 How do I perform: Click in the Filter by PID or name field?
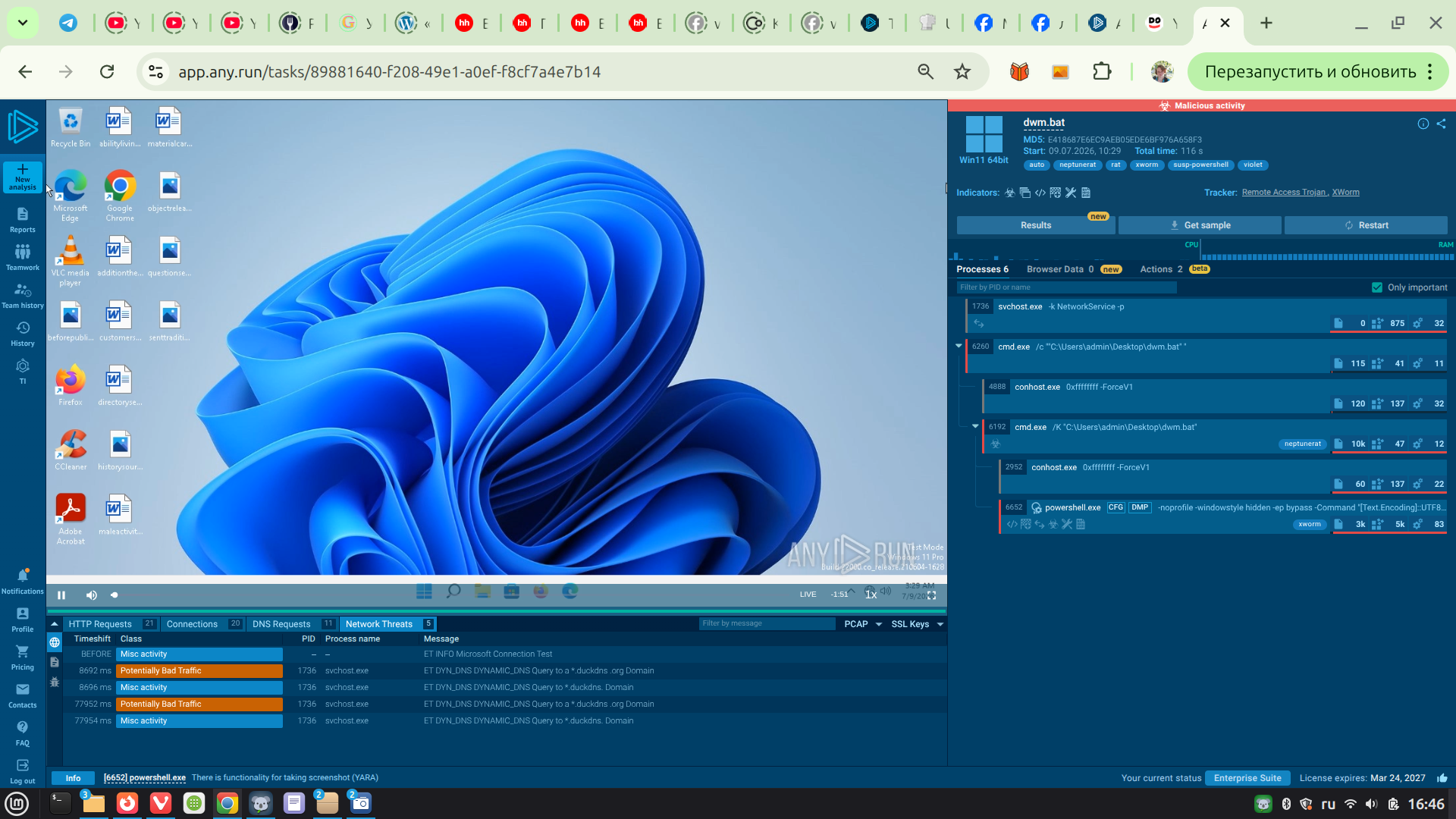click(x=1066, y=287)
